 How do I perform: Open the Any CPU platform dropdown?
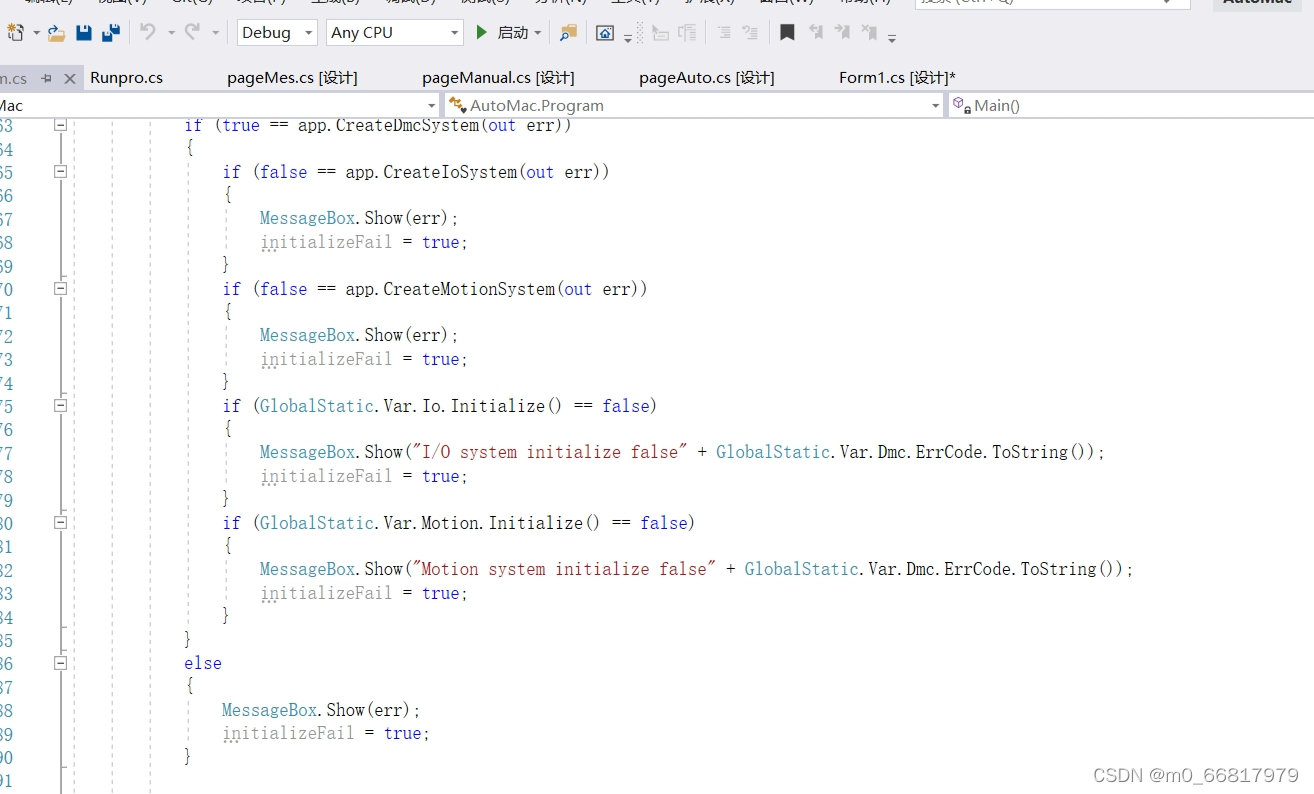(x=395, y=33)
